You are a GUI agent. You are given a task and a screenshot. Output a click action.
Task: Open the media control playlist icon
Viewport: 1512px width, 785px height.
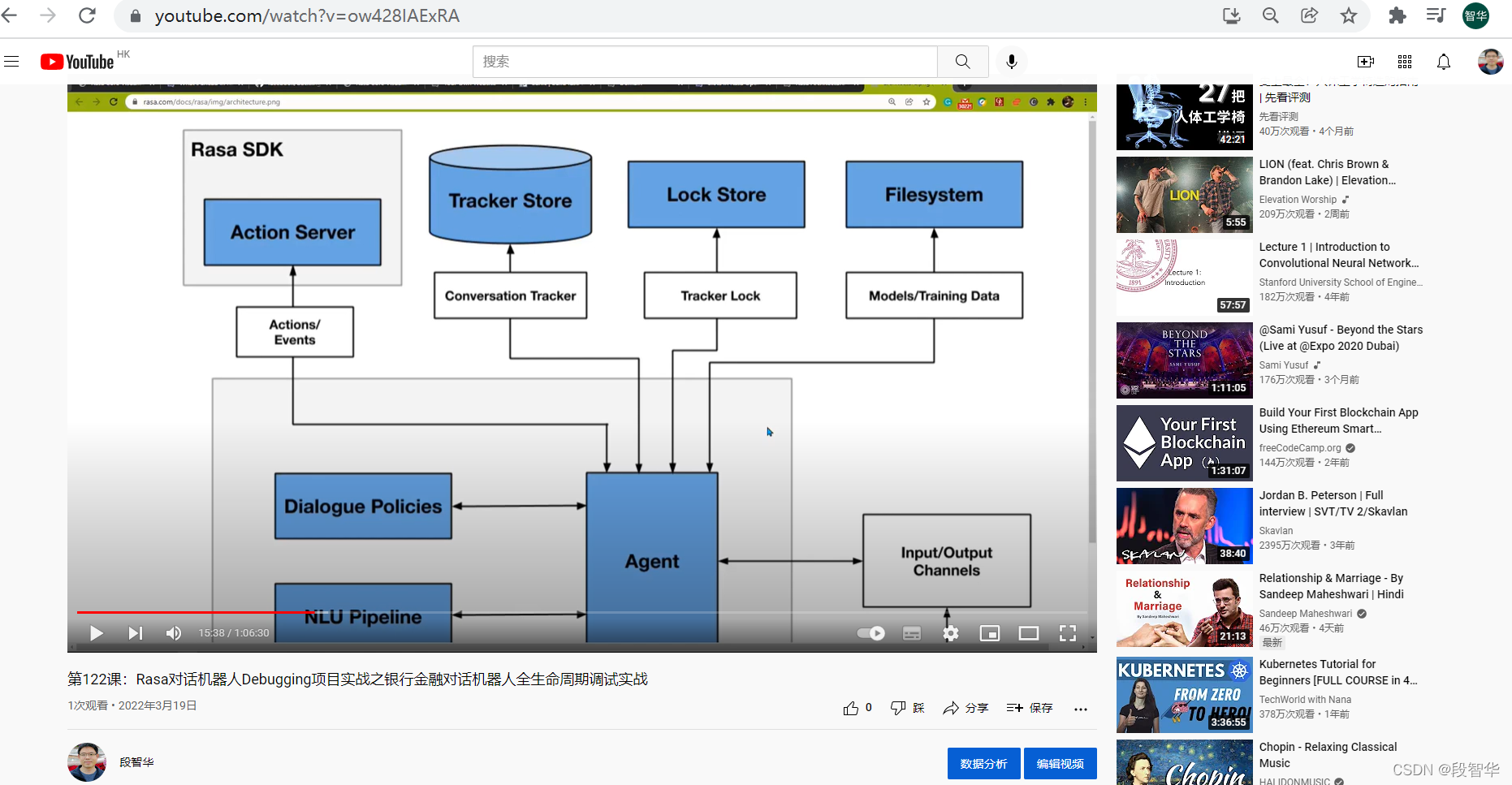tap(1436, 15)
